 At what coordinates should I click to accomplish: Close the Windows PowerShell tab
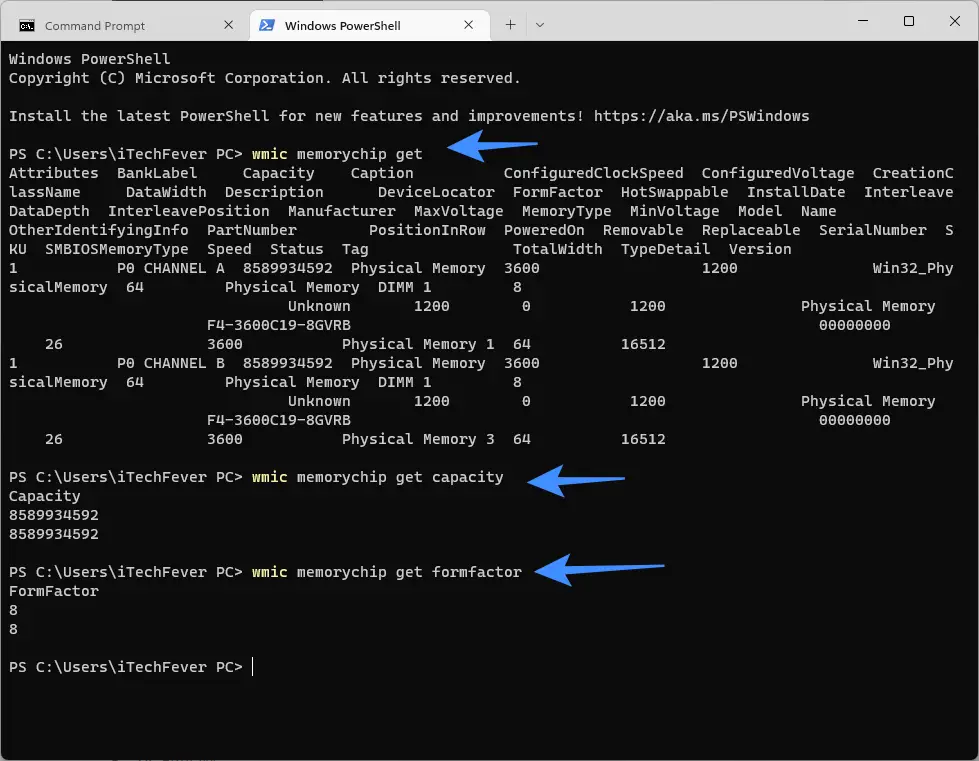point(469,25)
